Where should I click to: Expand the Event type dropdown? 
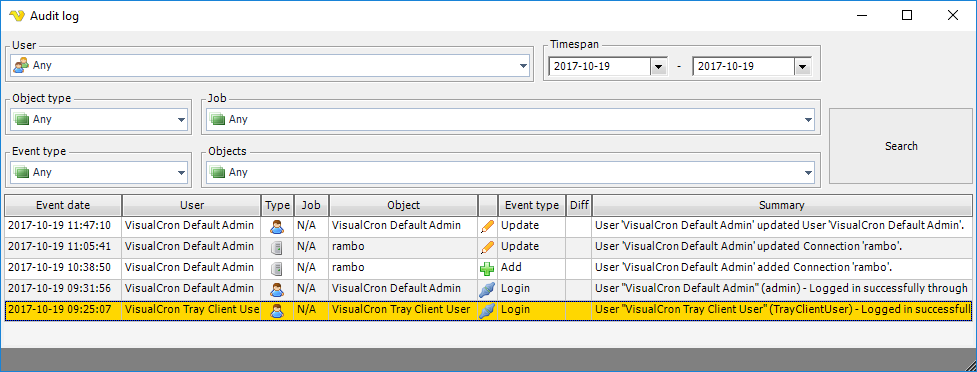pyautogui.click(x=181, y=173)
